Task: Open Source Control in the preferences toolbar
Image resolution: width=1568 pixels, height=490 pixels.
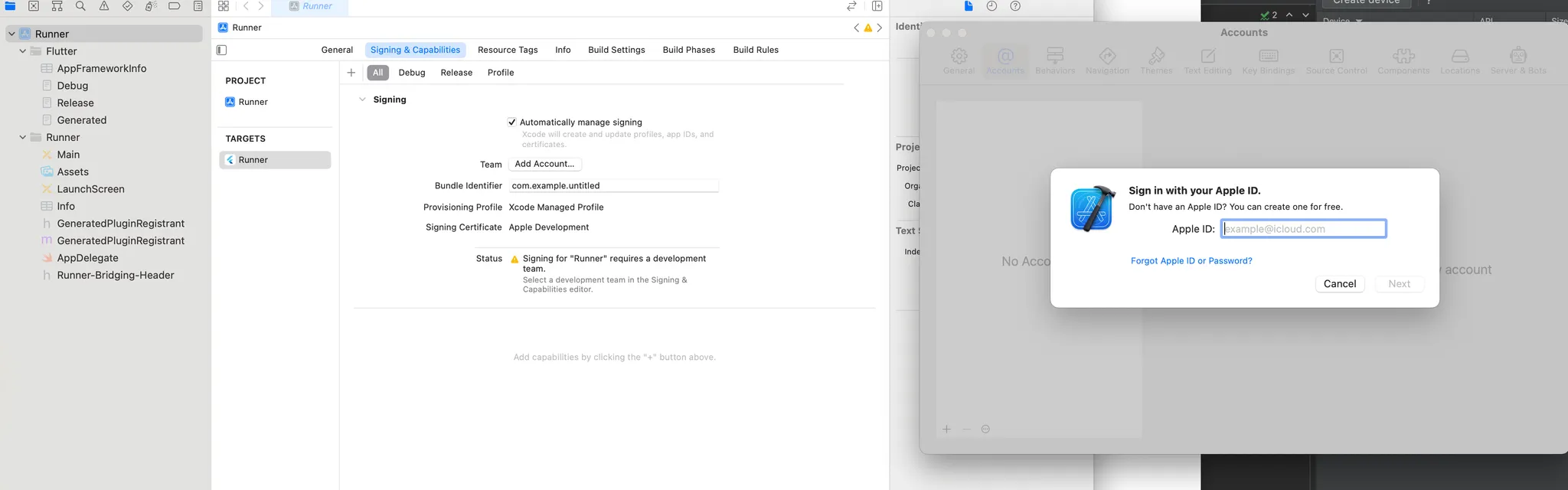Action: pos(1337,61)
